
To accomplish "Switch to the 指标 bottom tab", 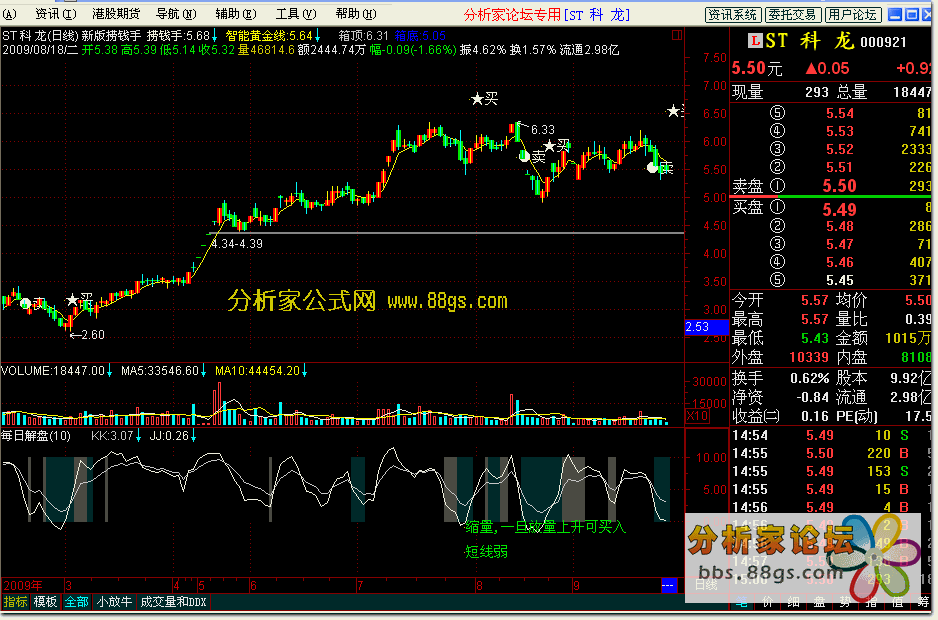I will [x=16, y=602].
